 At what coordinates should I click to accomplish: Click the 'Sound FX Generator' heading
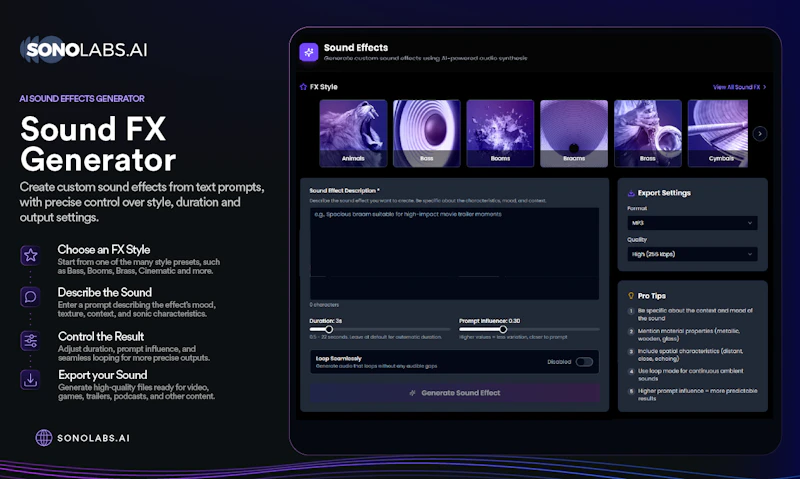98,144
